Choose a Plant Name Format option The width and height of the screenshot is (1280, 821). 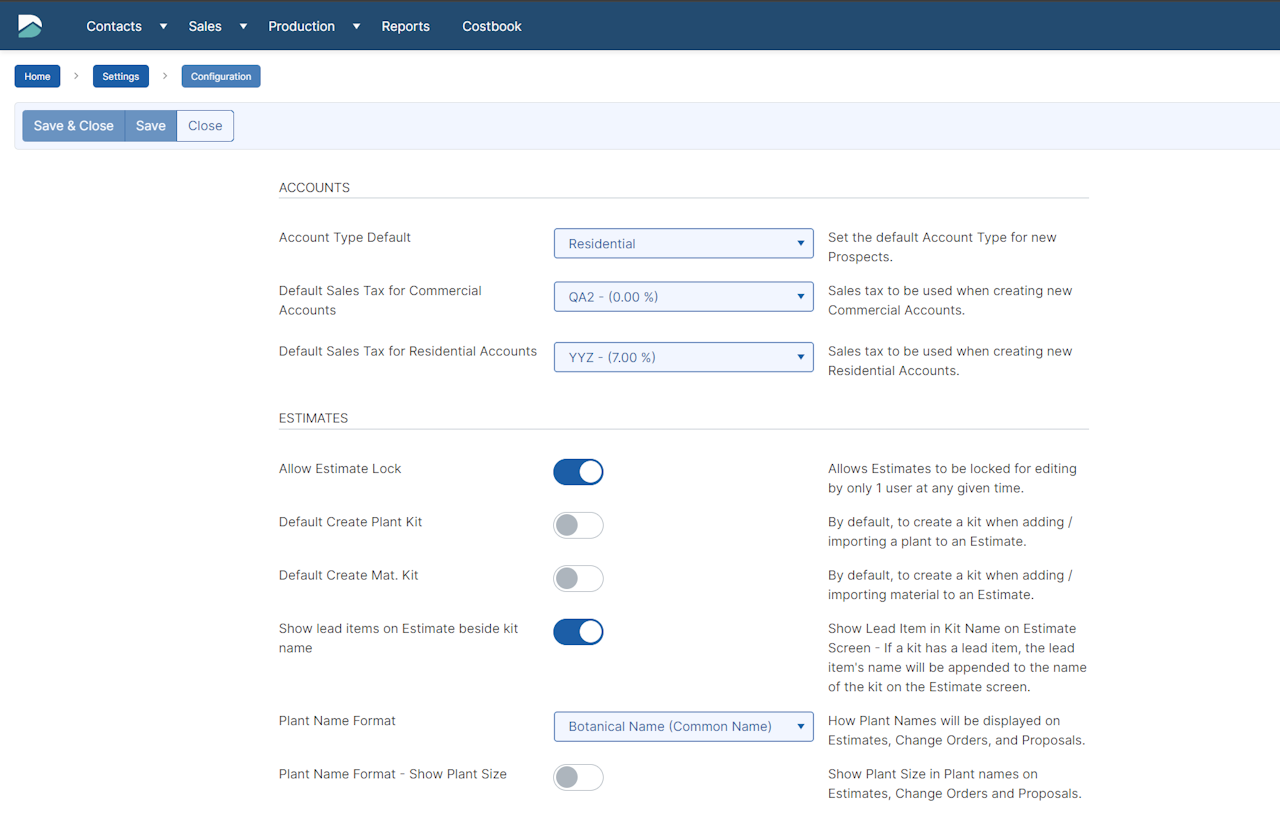coord(683,727)
